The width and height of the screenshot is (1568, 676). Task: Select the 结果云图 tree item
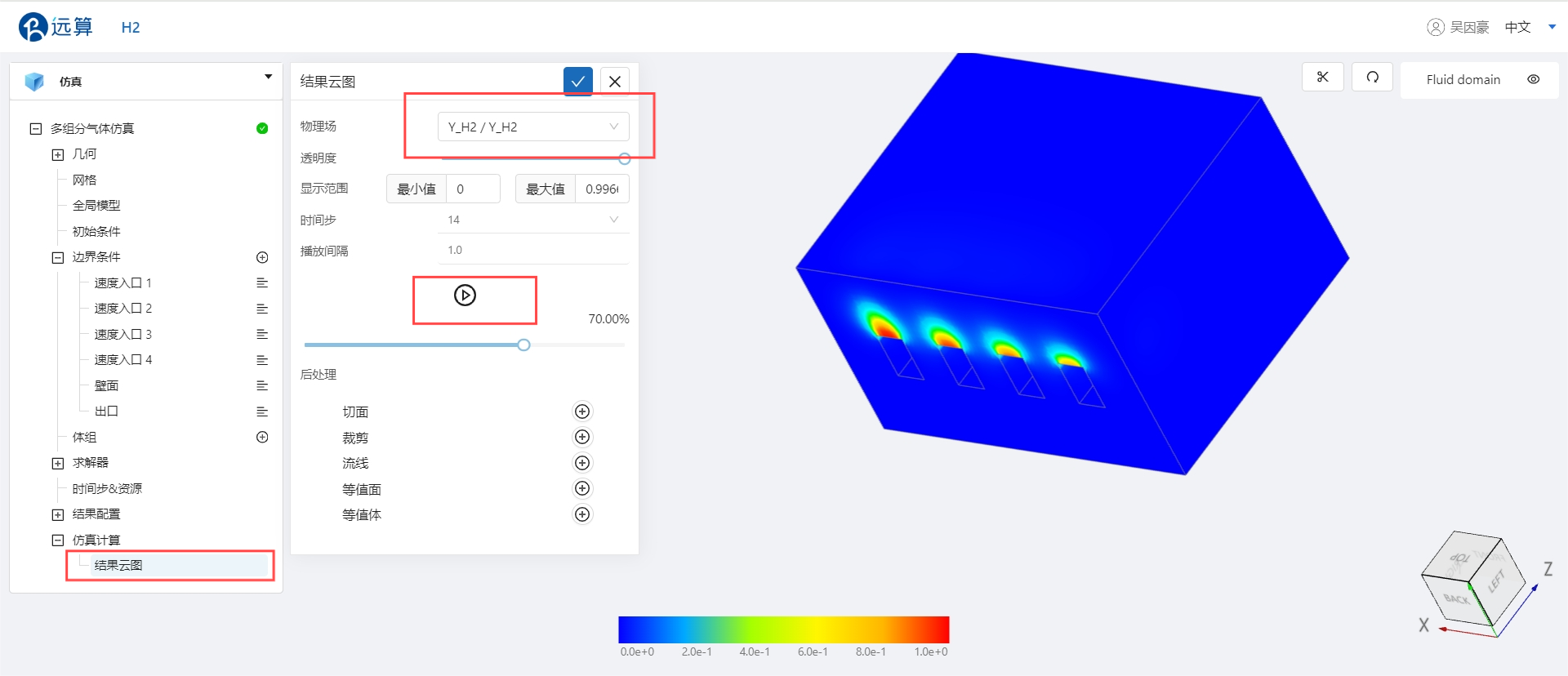click(x=118, y=565)
